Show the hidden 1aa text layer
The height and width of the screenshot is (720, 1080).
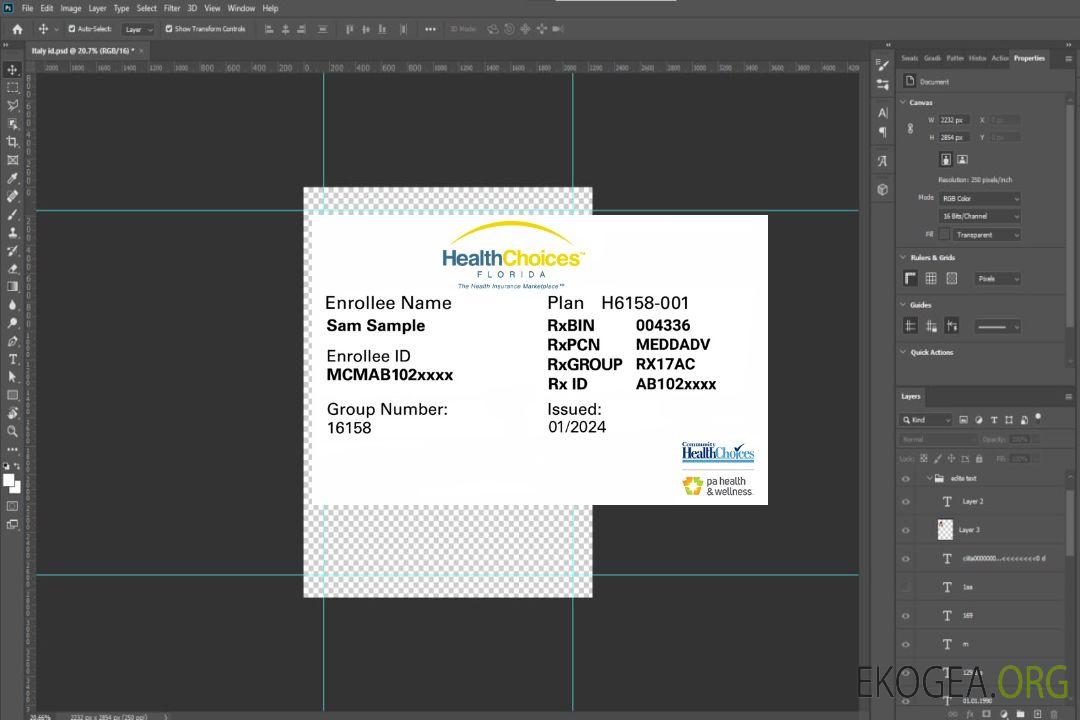tap(906, 587)
